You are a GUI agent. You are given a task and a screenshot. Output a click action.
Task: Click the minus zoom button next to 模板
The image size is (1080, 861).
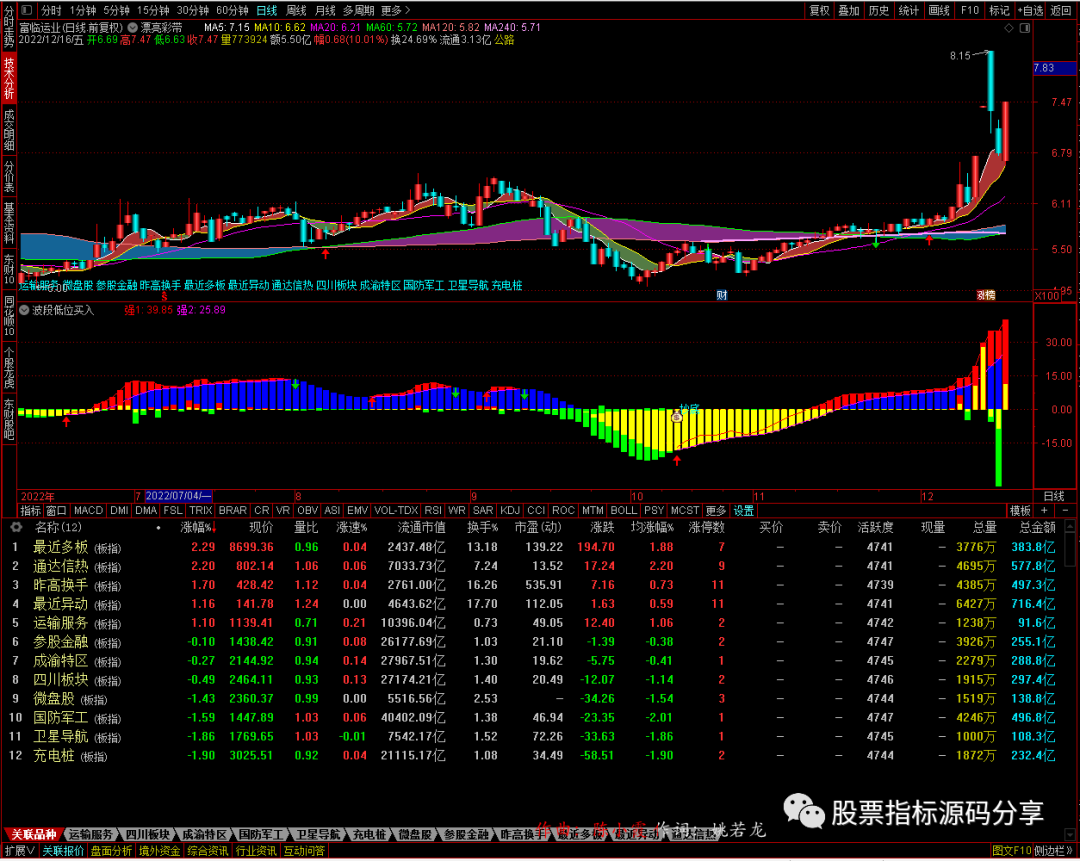(x=1065, y=510)
